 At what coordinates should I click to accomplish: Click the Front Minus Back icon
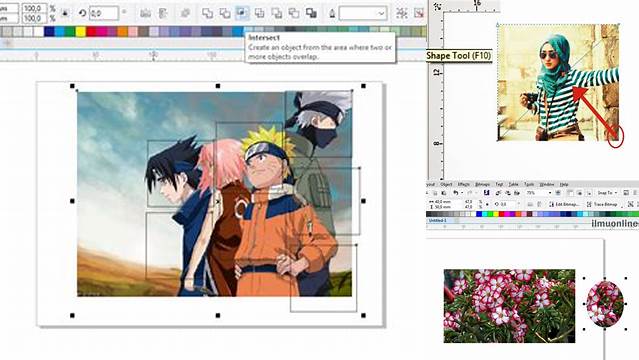(x=277, y=13)
